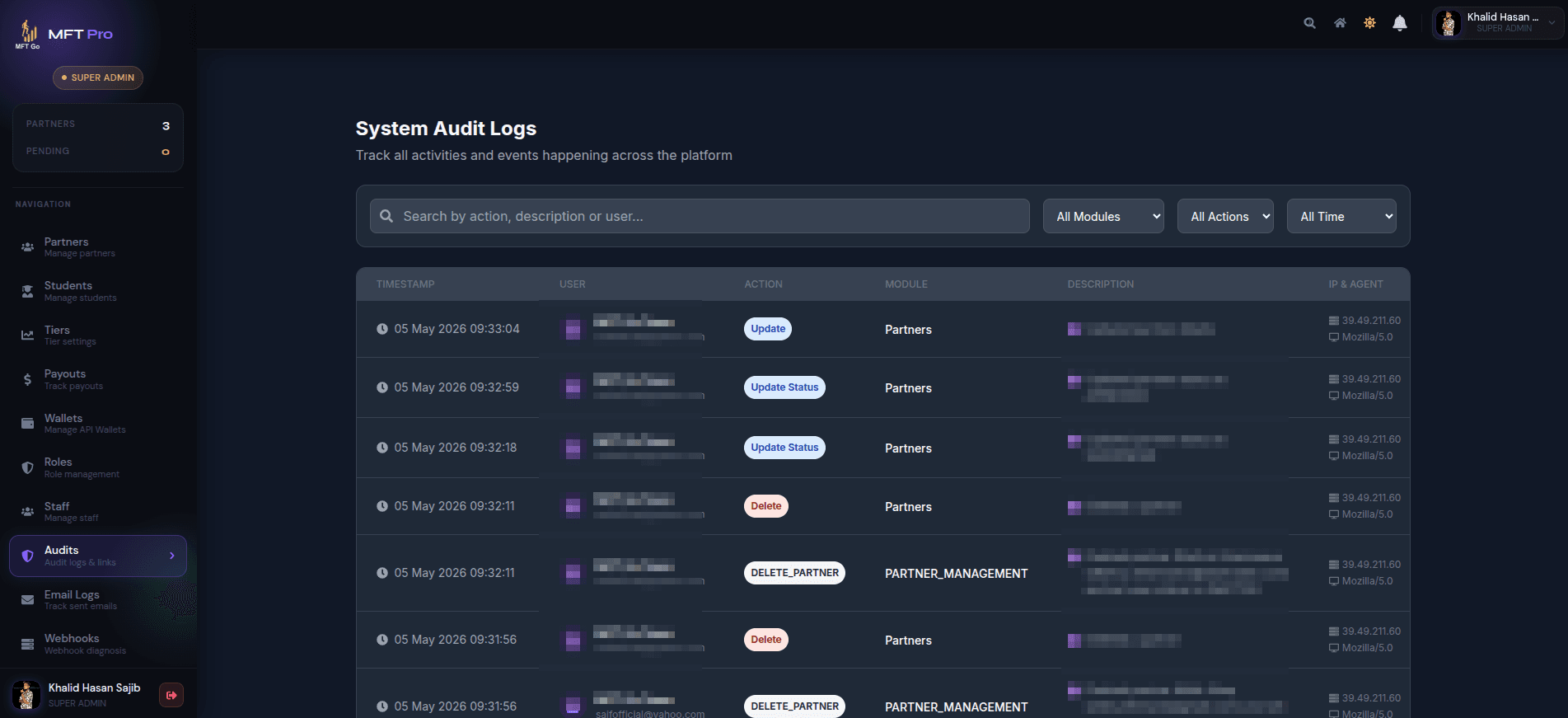Screen dimensions: 1568x718
Task: Click the MFT Pro logo
Action: click(64, 34)
